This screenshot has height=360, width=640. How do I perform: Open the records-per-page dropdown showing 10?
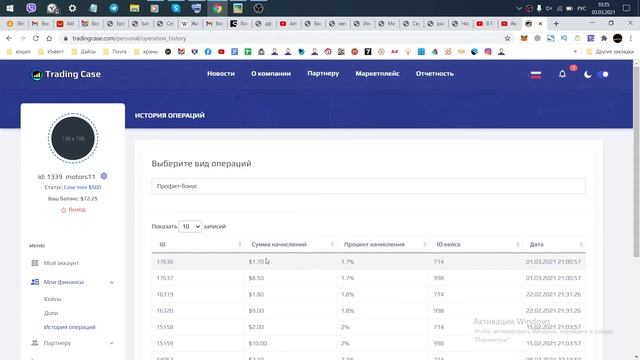190,226
